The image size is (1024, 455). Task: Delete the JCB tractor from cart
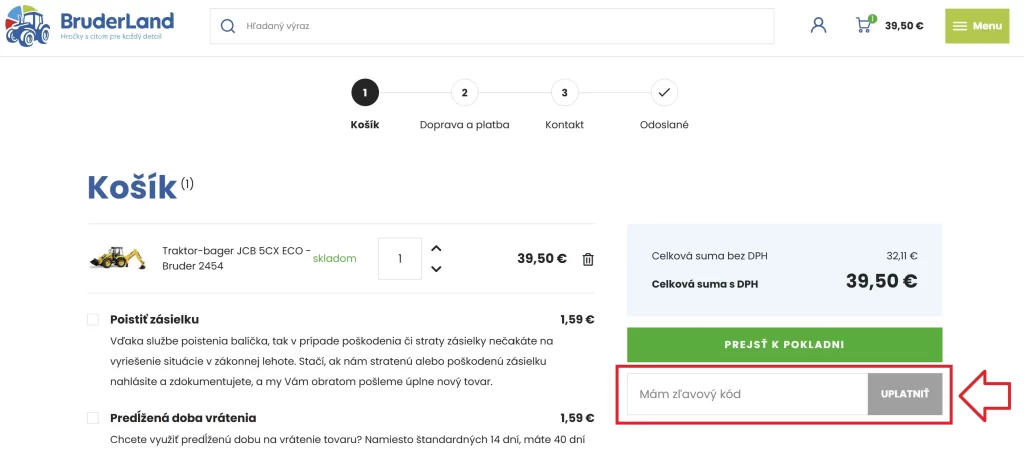pyautogui.click(x=588, y=259)
